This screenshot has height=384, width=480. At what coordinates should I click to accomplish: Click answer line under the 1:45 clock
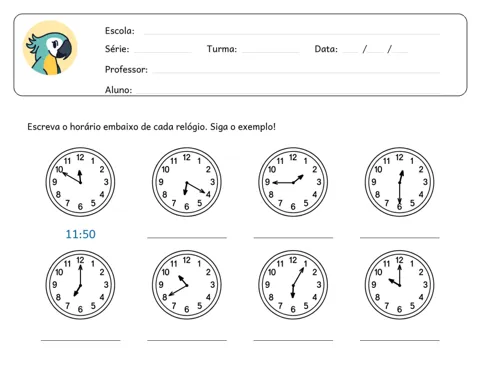coord(293,238)
